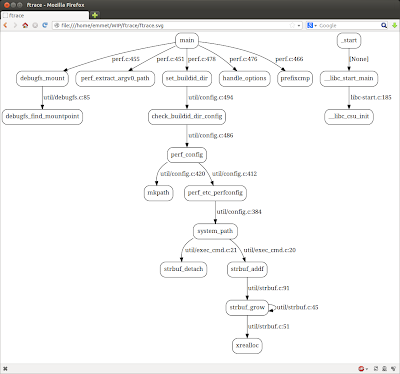This screenshot has width=400, height=374.
Task: Open the Home page icon
Action: (25, 25)
